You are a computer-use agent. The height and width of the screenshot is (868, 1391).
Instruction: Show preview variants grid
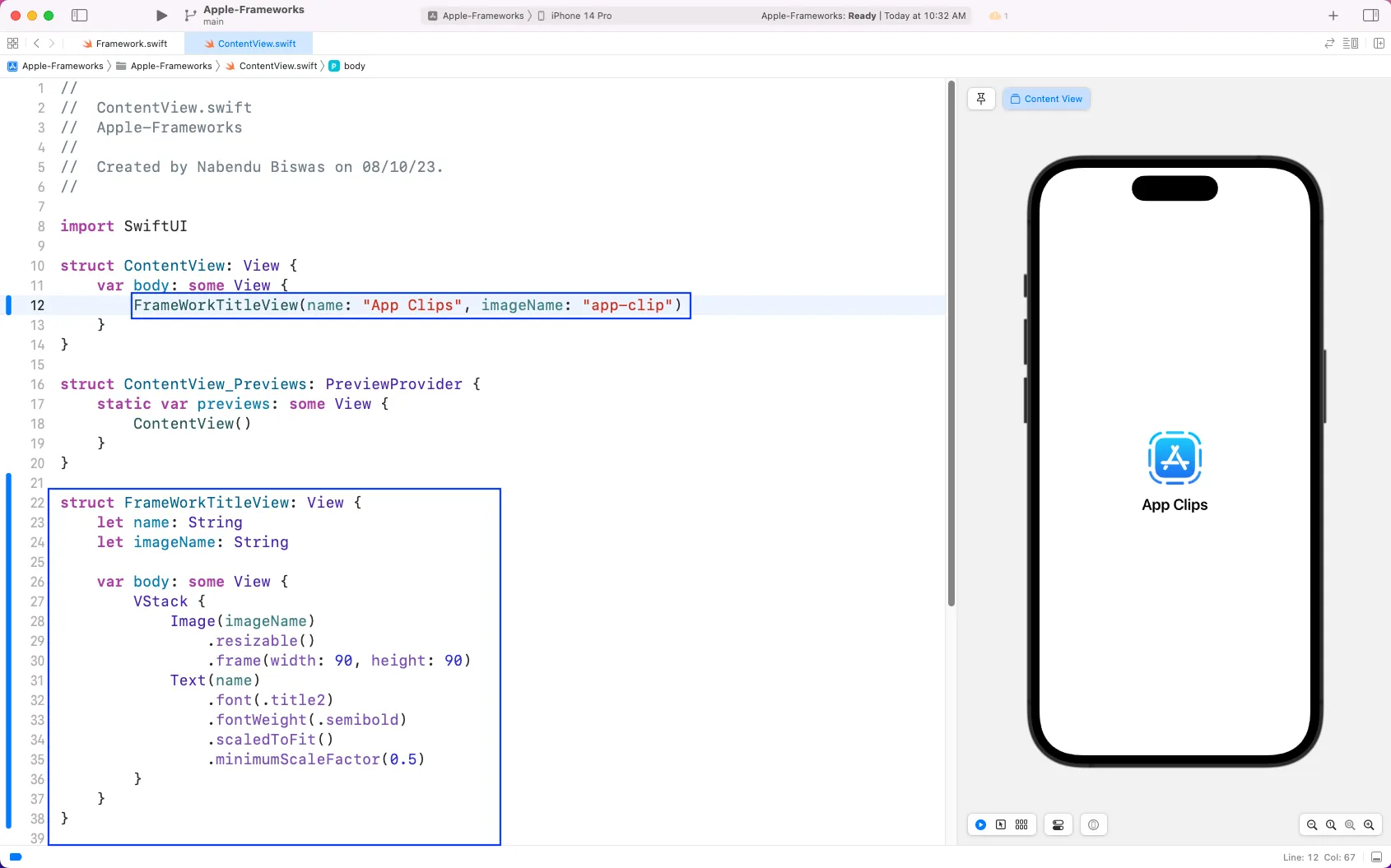pos(1021,824)
